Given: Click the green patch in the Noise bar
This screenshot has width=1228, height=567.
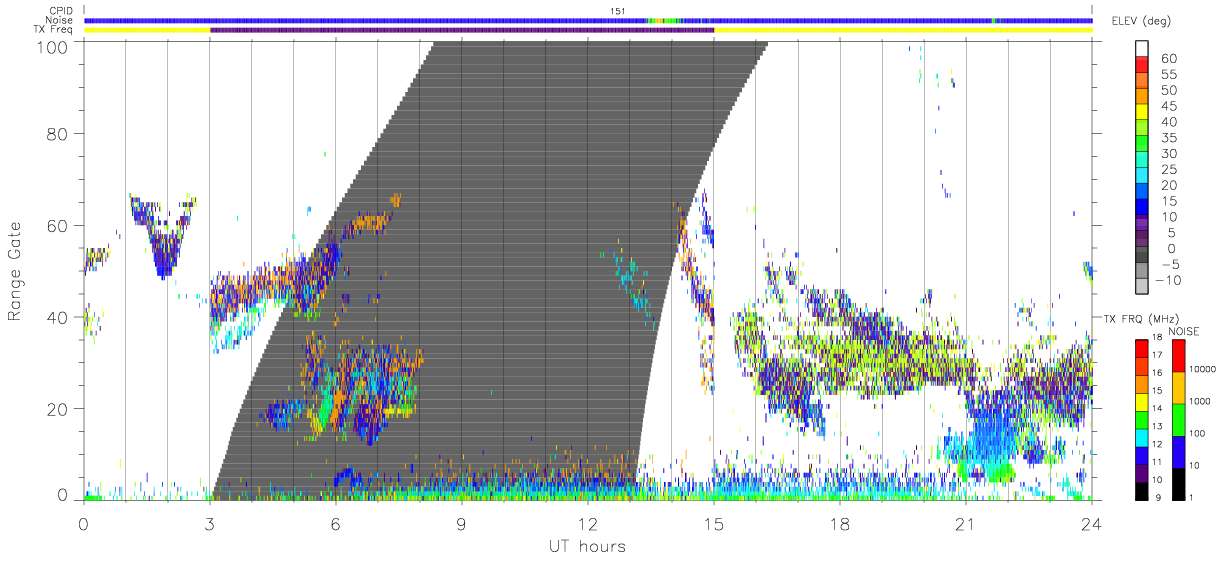Looking at the screenshot, I should (664, 20).
